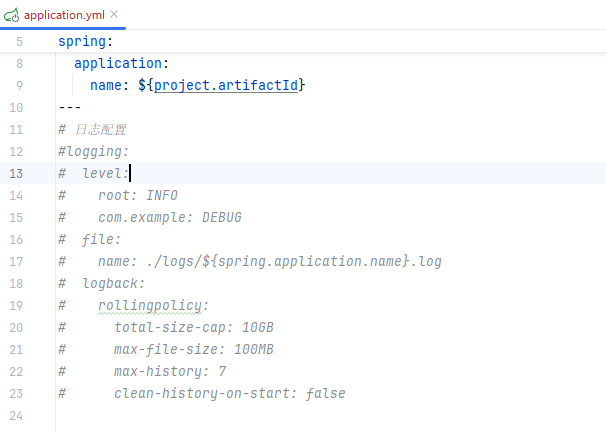Screen dimensions: 606x432
Task: Click line number 13 in the gutter
Action: click(x=15, y=173)
